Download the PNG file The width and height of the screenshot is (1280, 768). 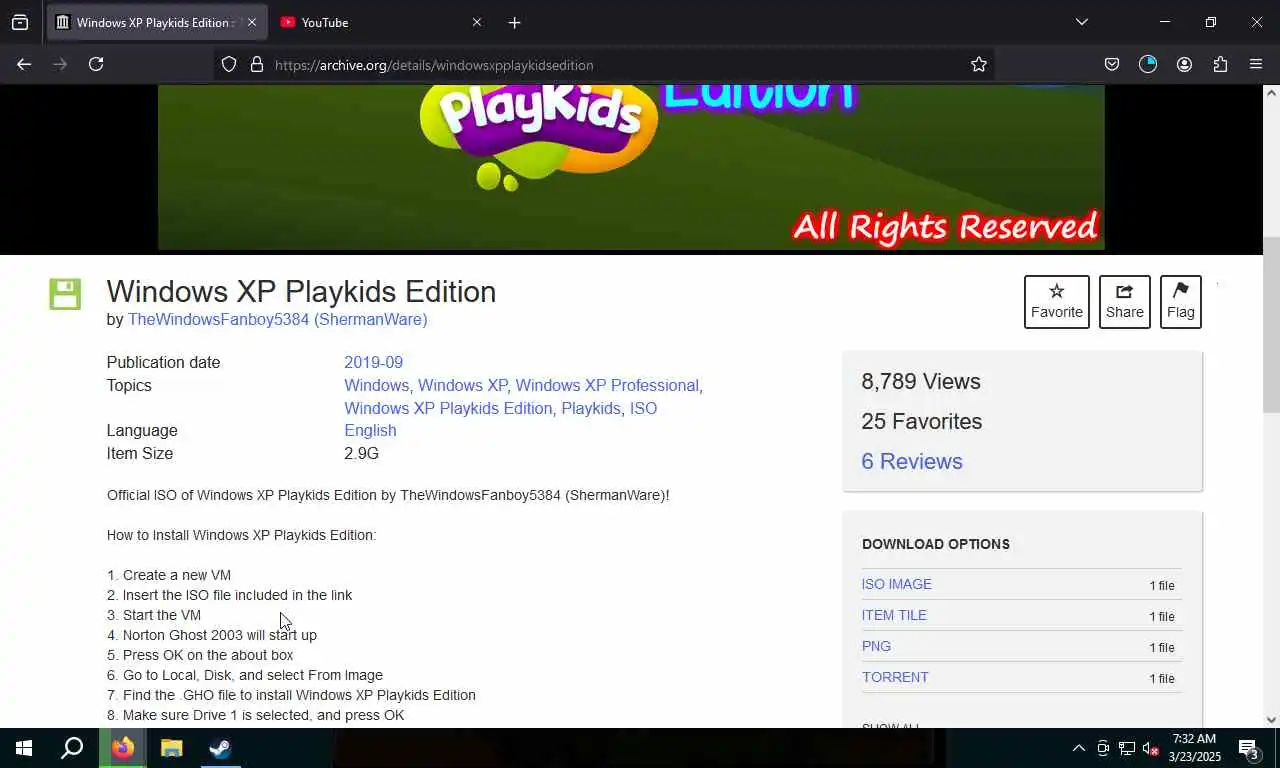(876, 646)
